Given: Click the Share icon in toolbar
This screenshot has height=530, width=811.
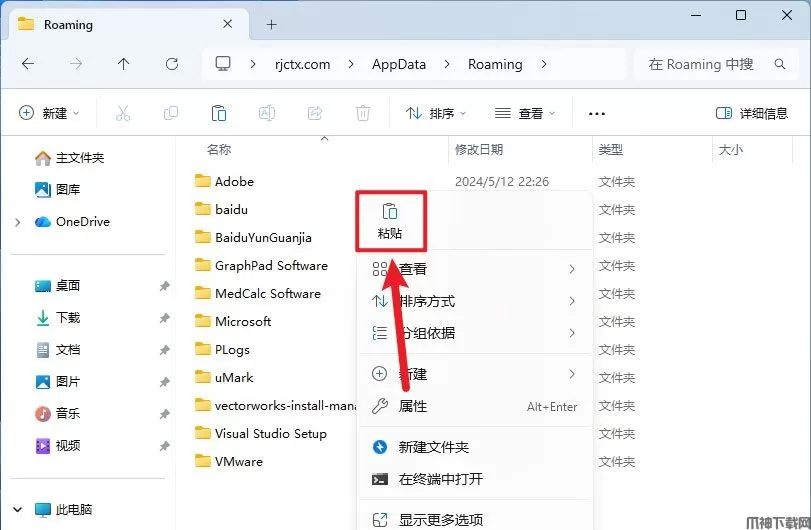Looking at the screenshot, I should click(315, 113).
